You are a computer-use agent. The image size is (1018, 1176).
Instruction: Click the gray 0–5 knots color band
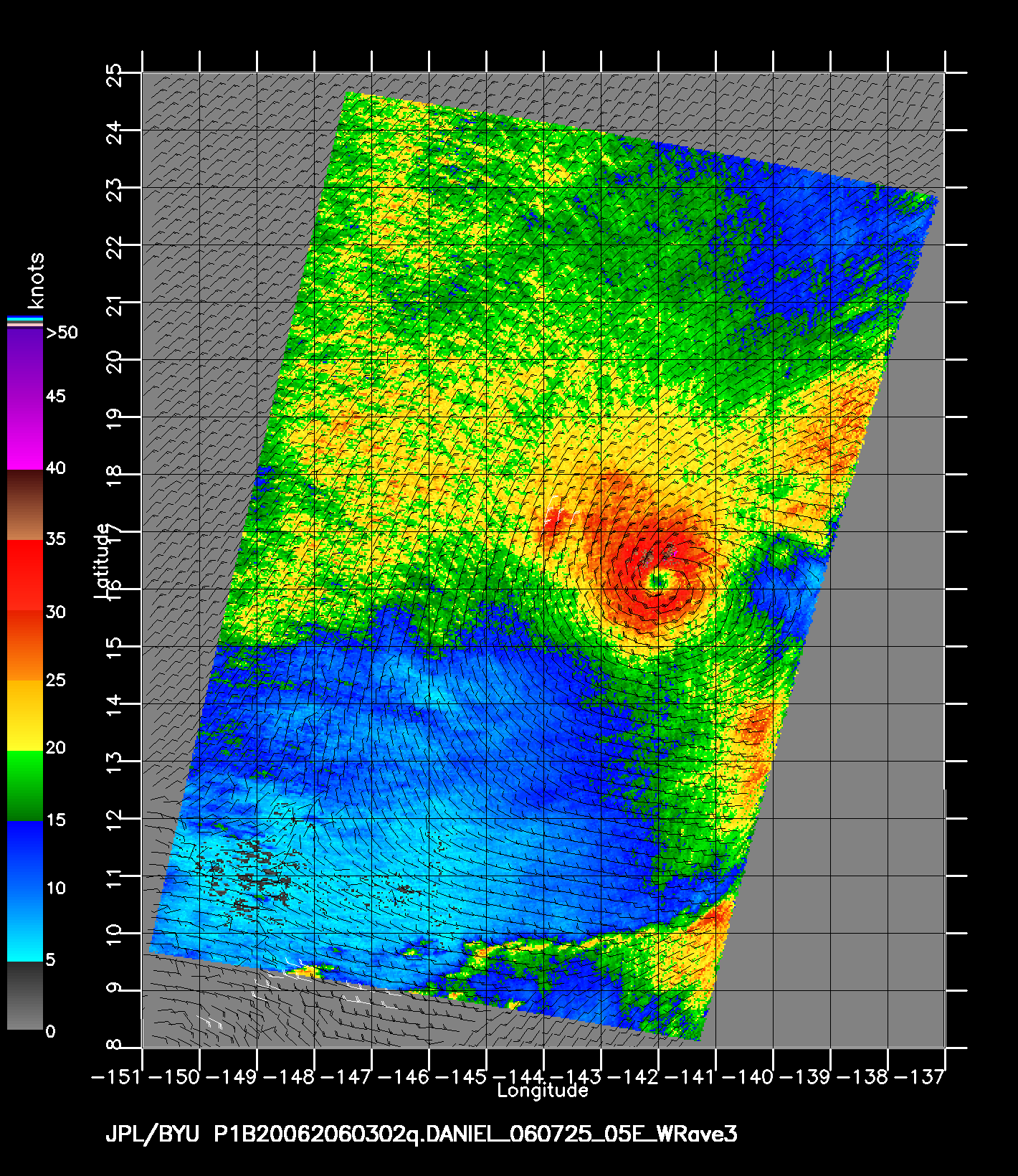point(25,995)
